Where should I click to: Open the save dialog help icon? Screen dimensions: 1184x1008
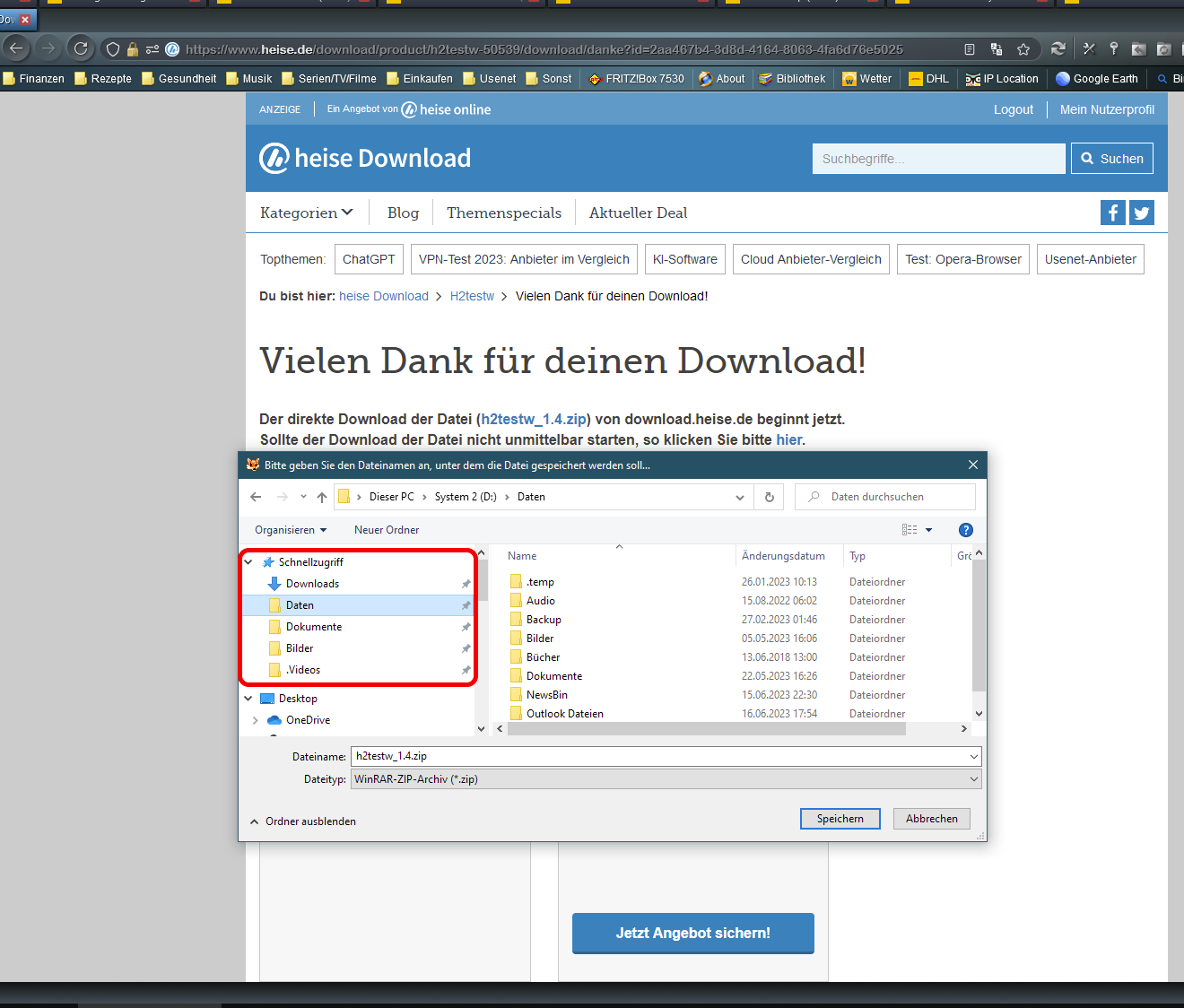pos(966,530)
